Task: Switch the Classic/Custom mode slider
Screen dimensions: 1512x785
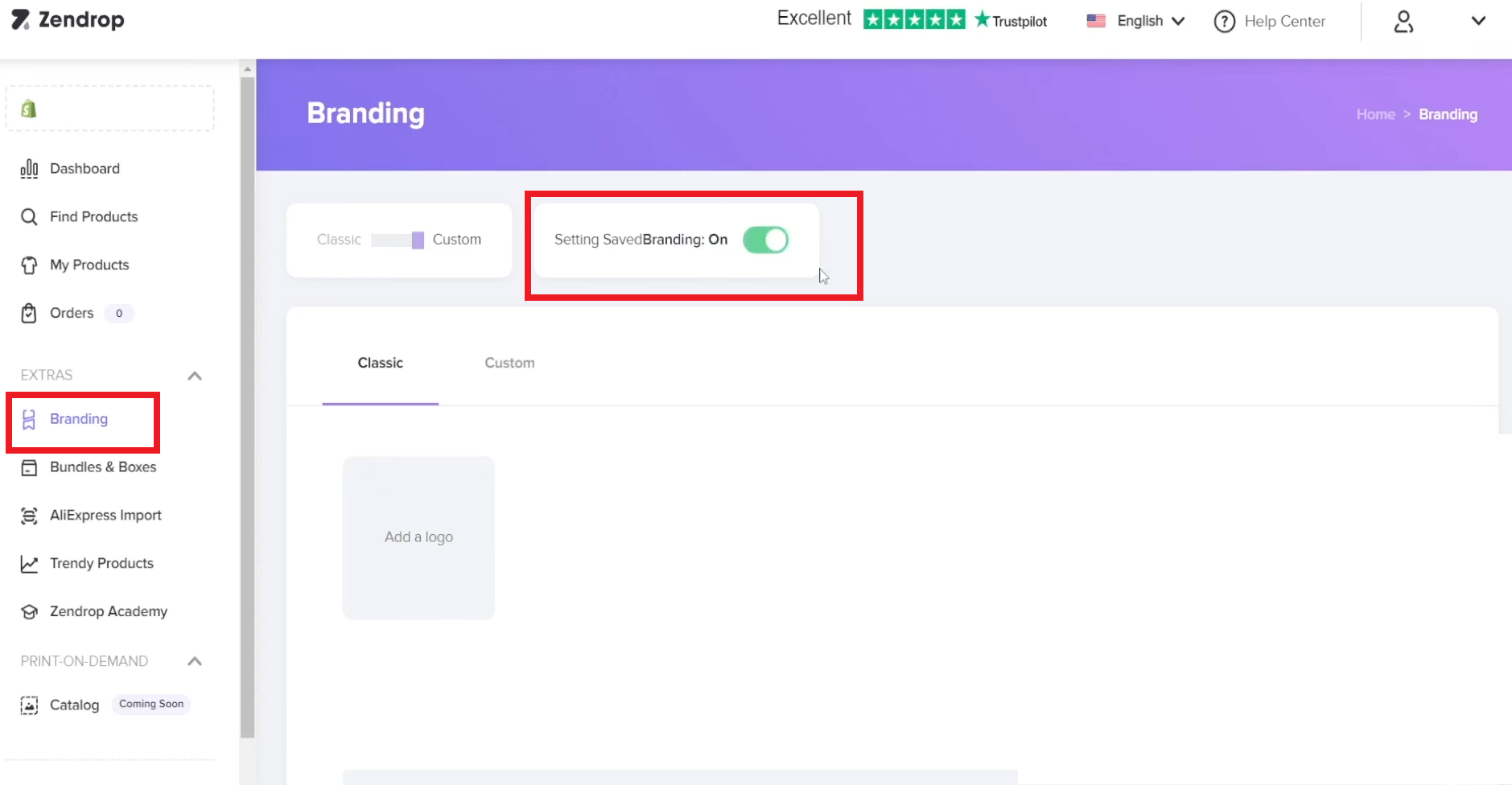Action: (398, 240)
